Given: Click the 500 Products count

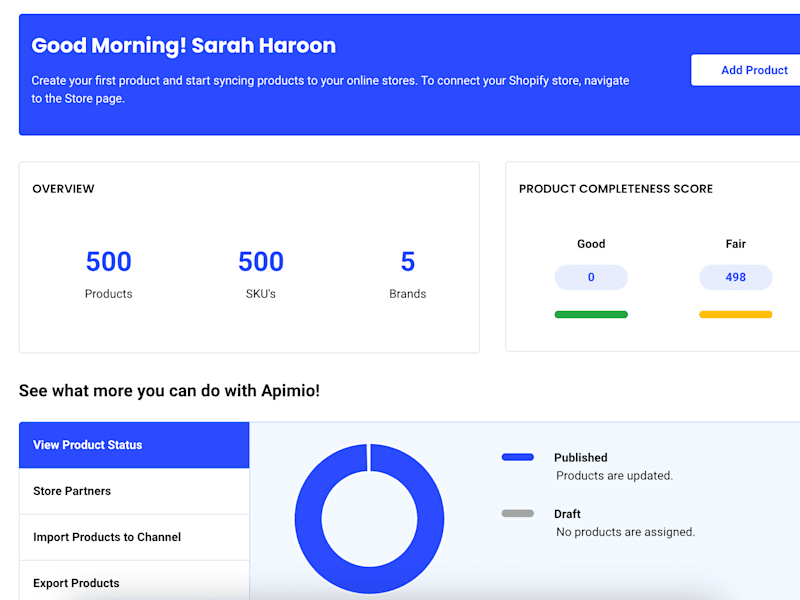Looking at the screenshot, I should click(109, 262).
